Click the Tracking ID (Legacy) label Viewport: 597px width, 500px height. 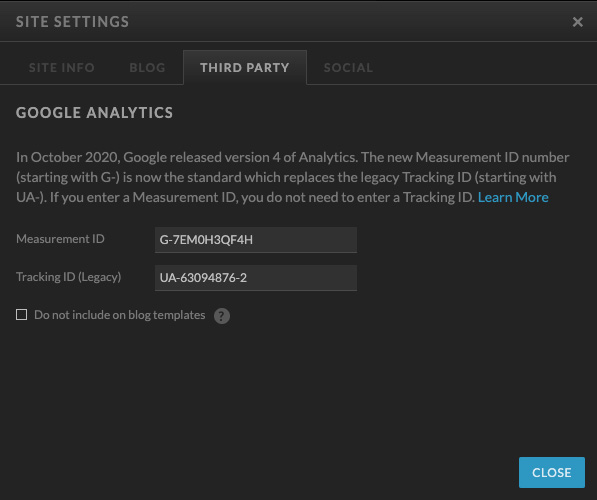click(x=69, y=277)
